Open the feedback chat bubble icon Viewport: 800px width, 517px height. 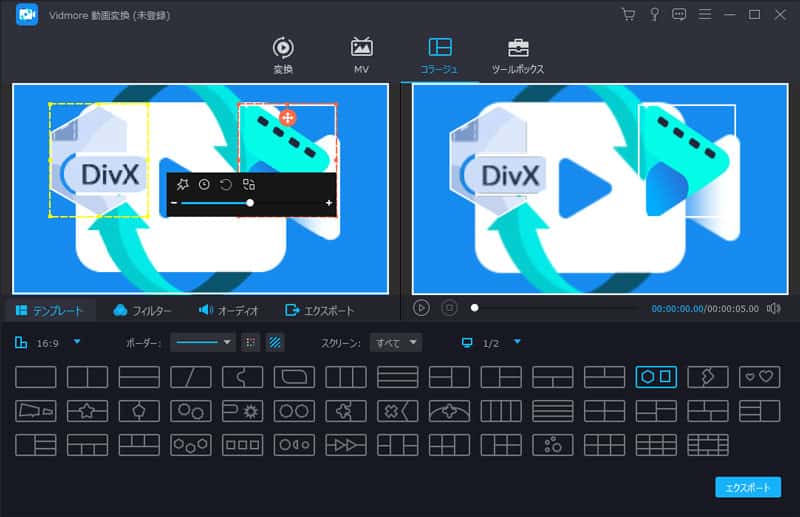point(680,14)
